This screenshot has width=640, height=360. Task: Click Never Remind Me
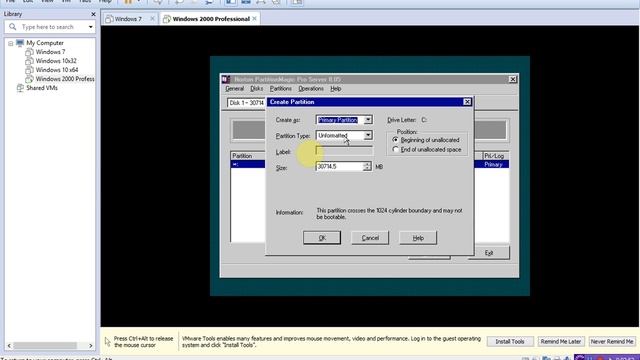(x=612, y=342)
